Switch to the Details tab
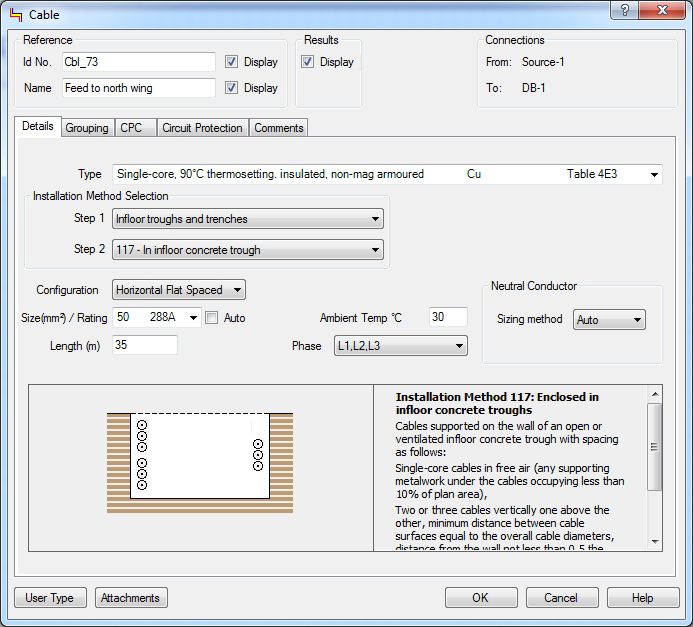Image resolution: width=693 pixels, height=627 pixels. [38, 126]
